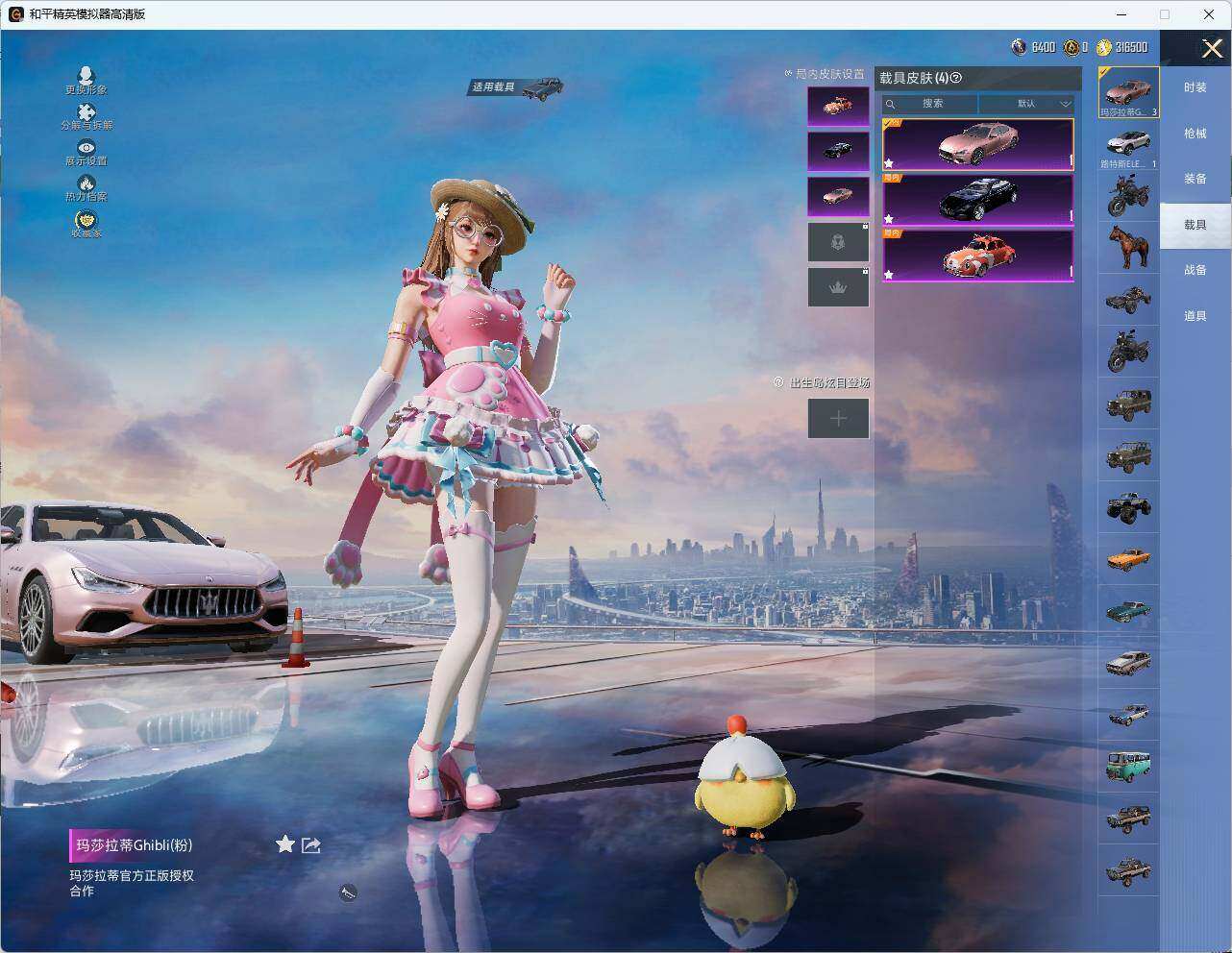The width and height of the screenshot is (1232, 953).
Task: Click the emulator app icon in title bar
Action: click(15, 14)
